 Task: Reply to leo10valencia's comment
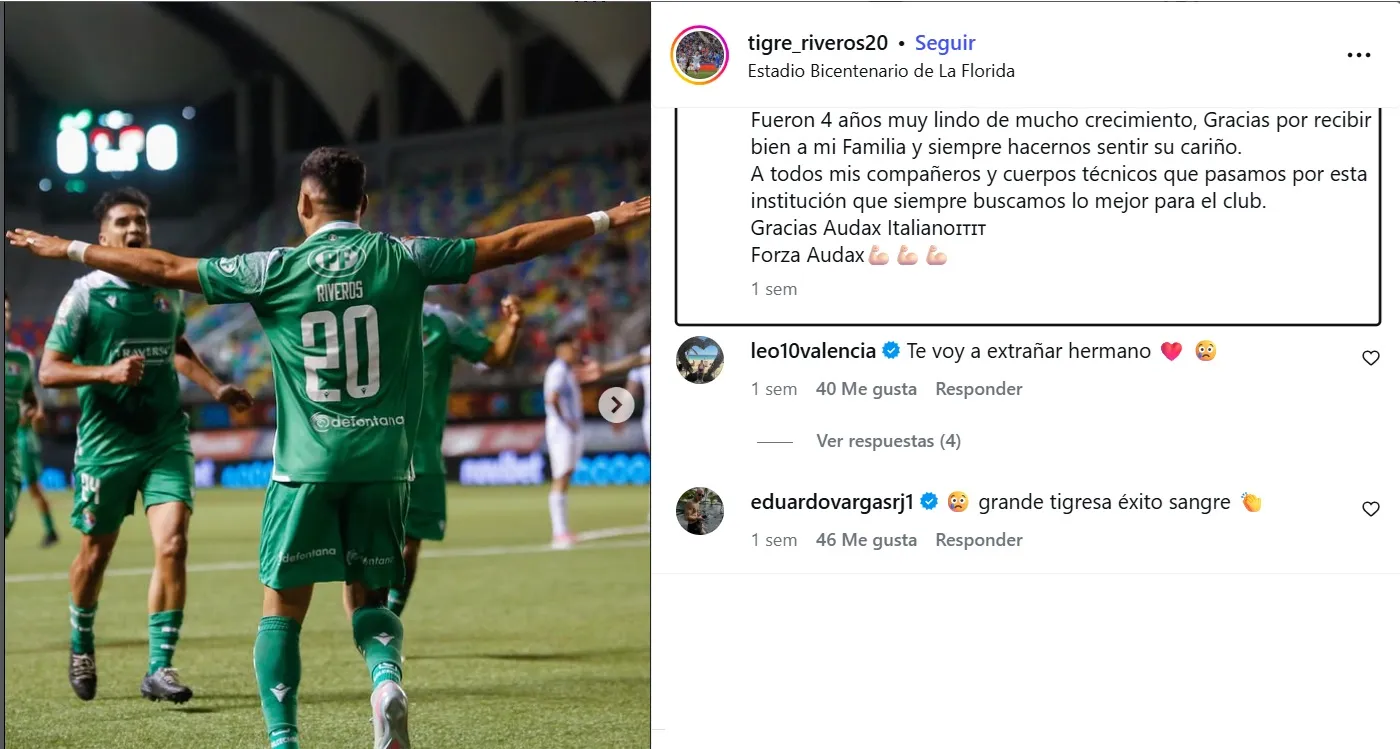(x=978, y=389)
